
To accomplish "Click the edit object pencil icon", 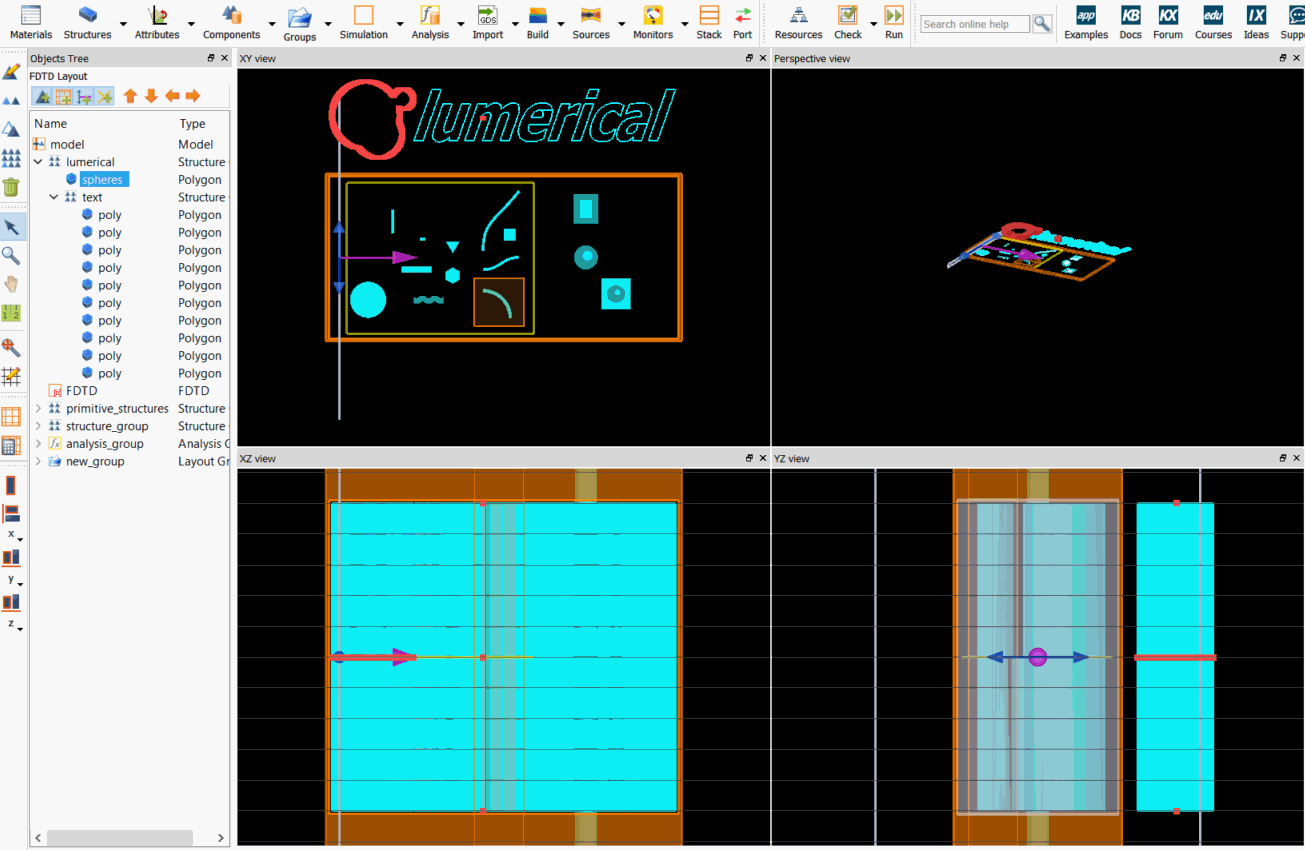I will point(11,72).
